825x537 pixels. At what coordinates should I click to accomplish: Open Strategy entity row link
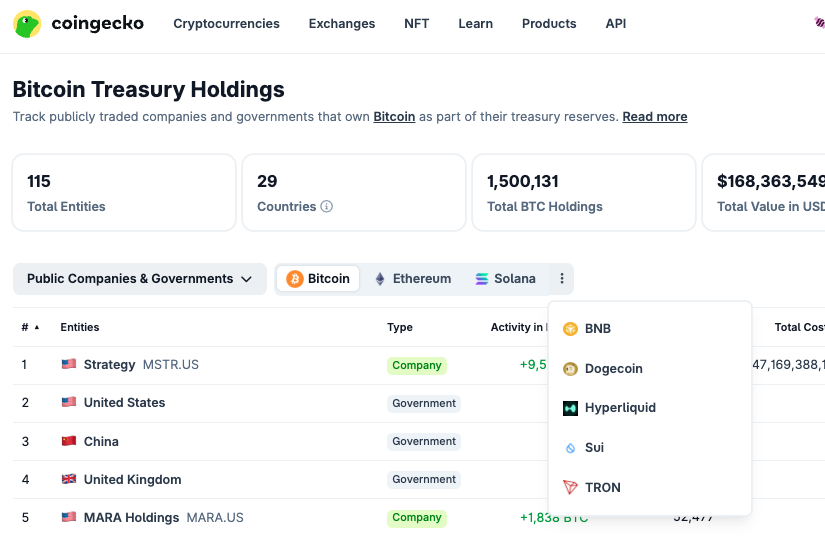tap(109, 364)
